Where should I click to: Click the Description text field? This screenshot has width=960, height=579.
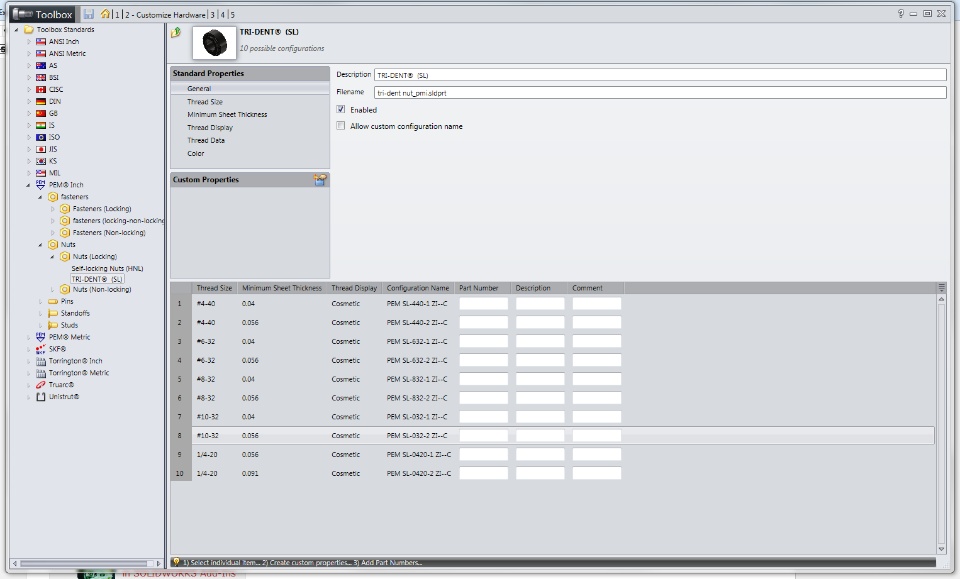coord(660,75)
